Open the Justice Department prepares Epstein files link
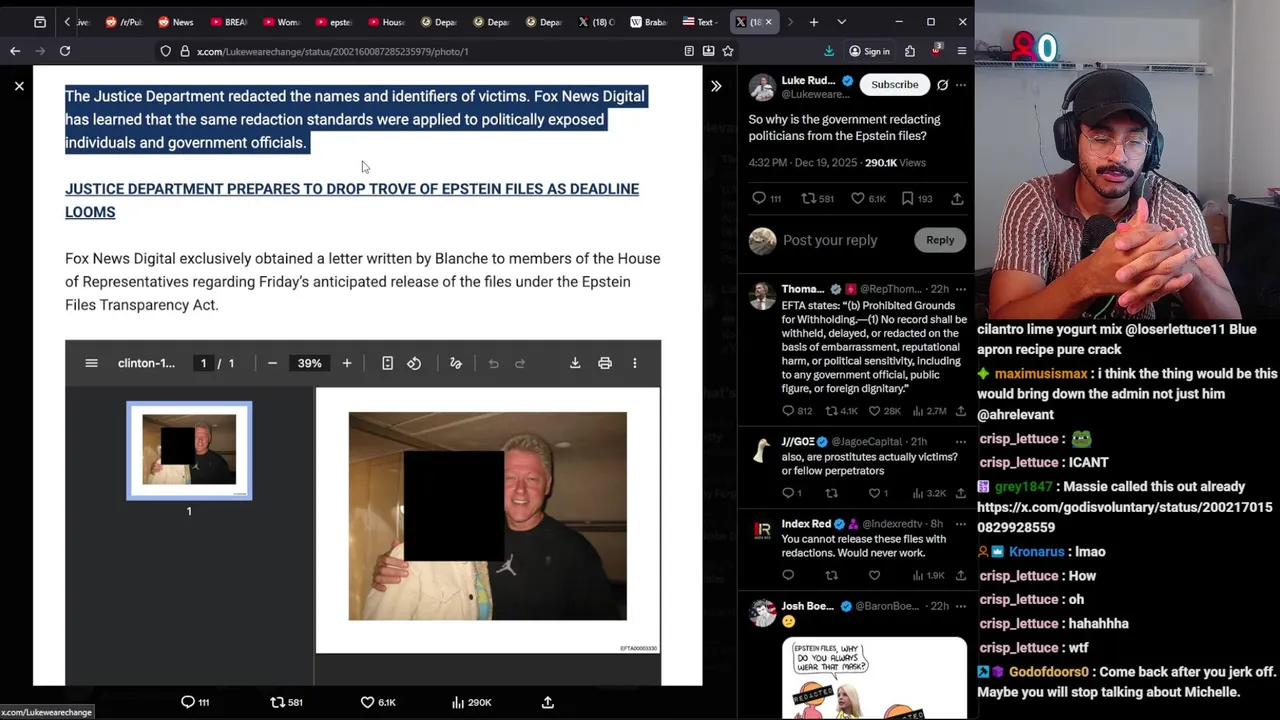 pyautogui.click(x=352, y=200)
